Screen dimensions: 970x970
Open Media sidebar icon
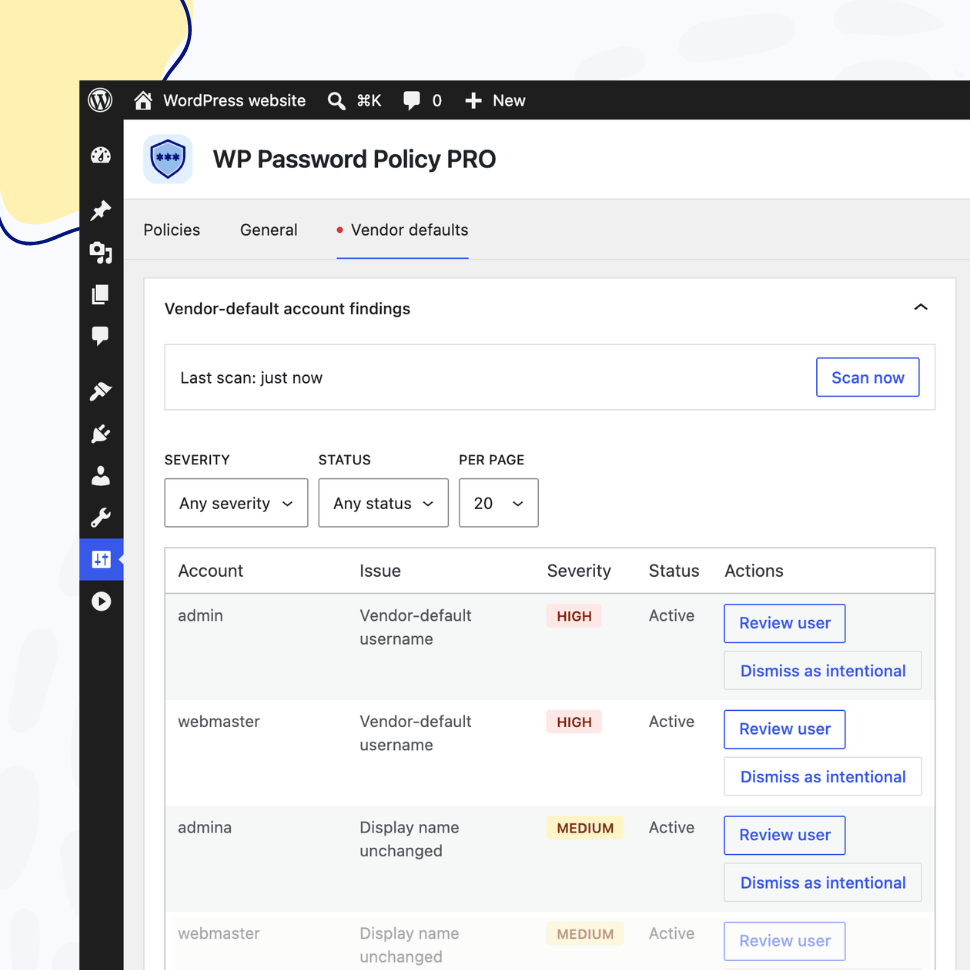pos(101,252)
